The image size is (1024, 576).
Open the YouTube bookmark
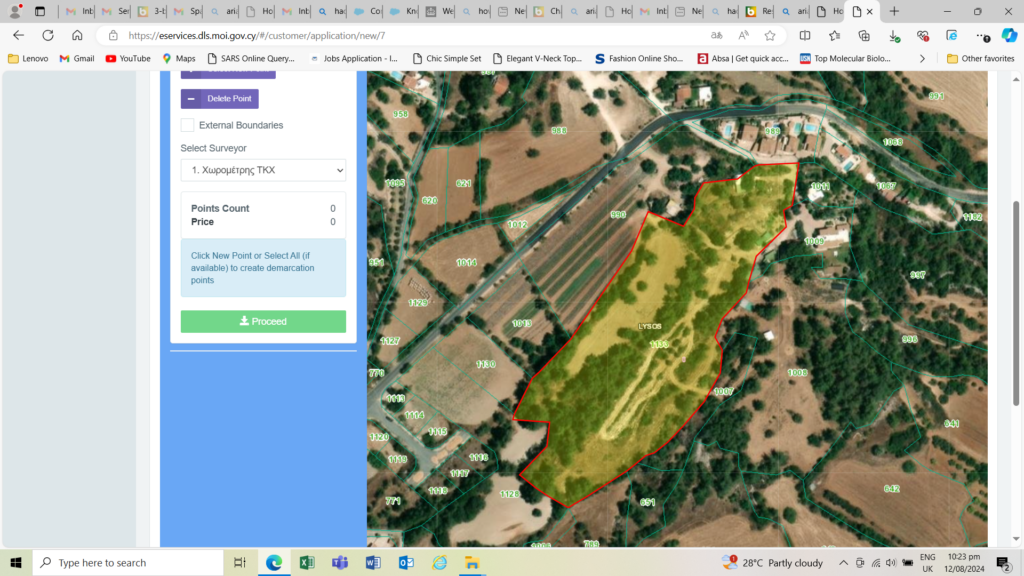point(128,58)
